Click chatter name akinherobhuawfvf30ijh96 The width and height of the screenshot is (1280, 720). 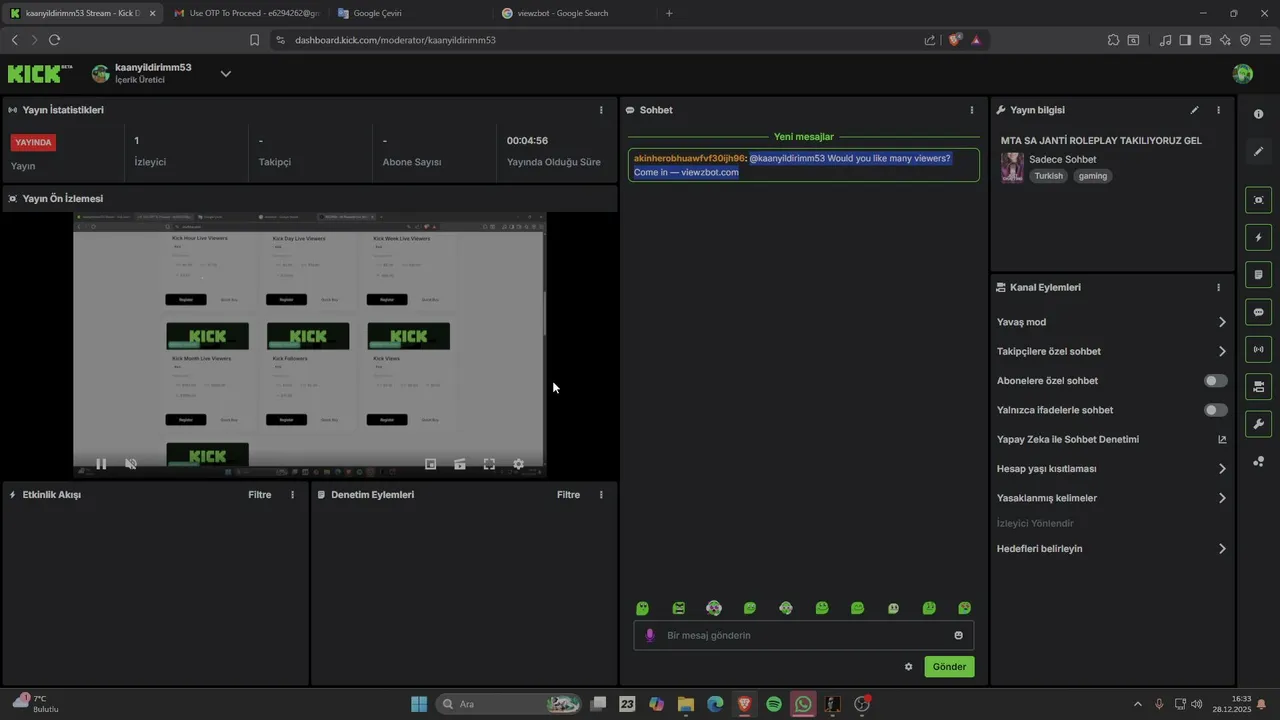(x=689, y=158)
